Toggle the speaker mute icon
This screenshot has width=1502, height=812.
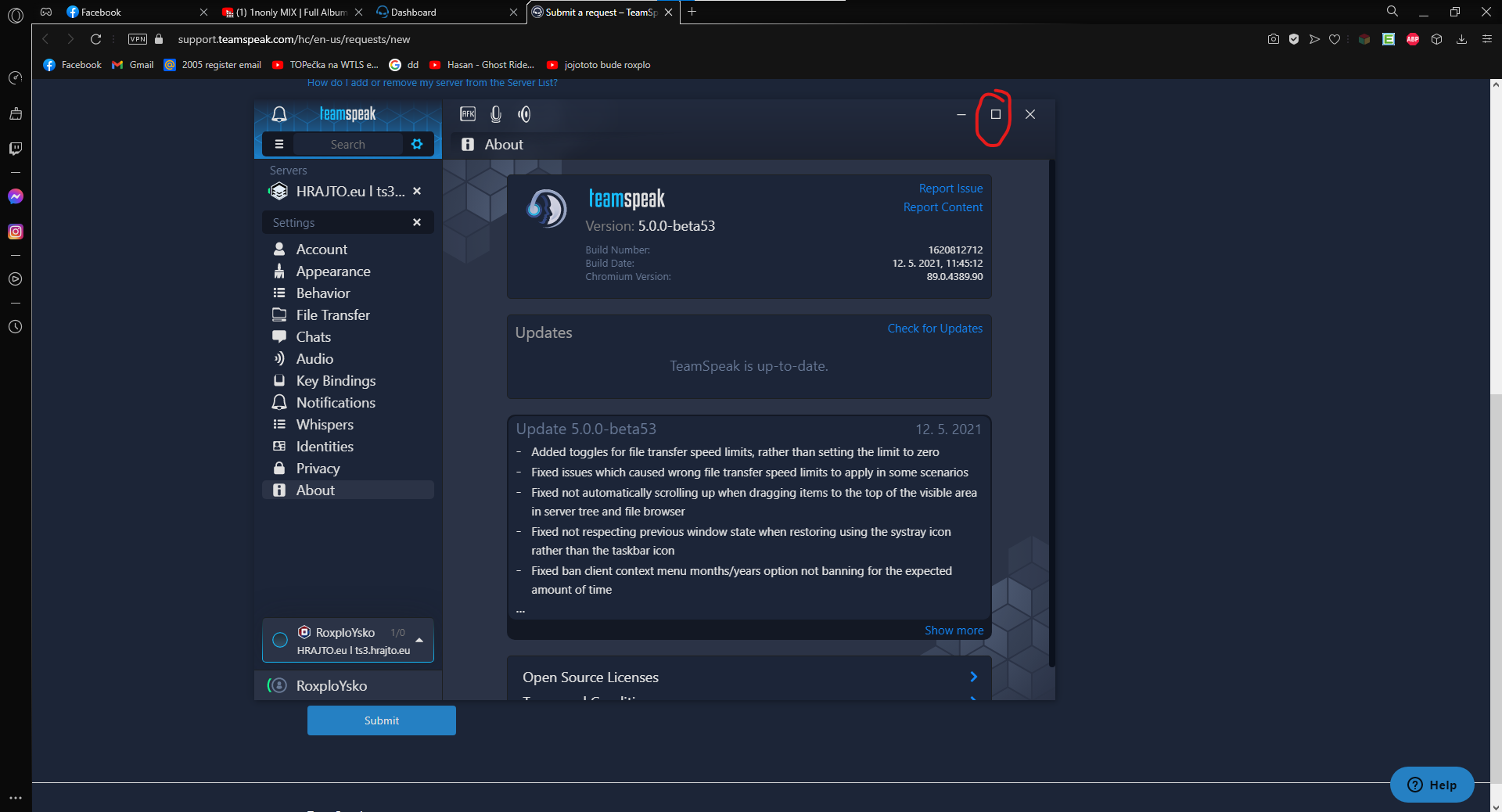pos(524,114)
